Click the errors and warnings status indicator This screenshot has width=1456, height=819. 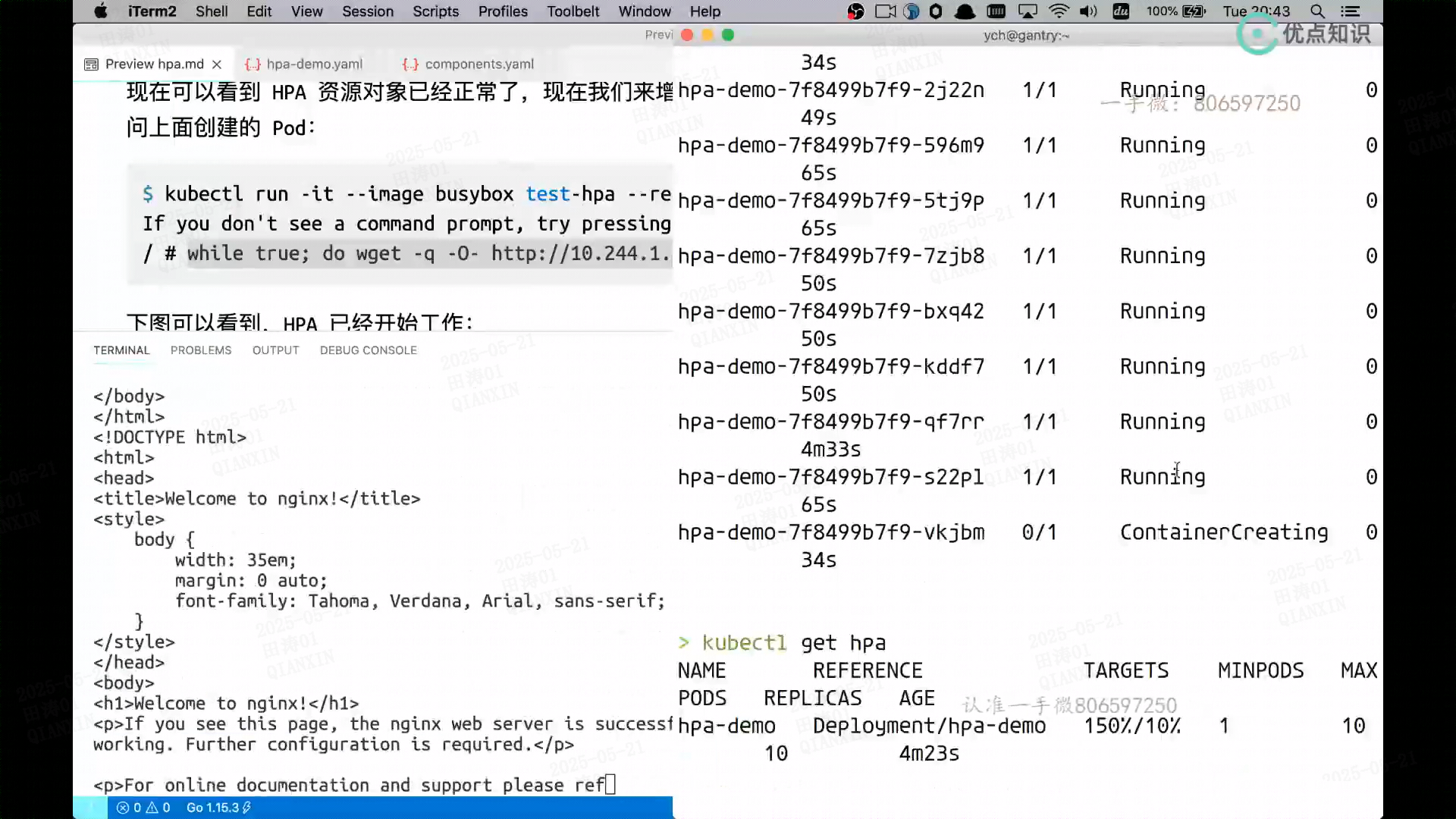tap(143, 808)
